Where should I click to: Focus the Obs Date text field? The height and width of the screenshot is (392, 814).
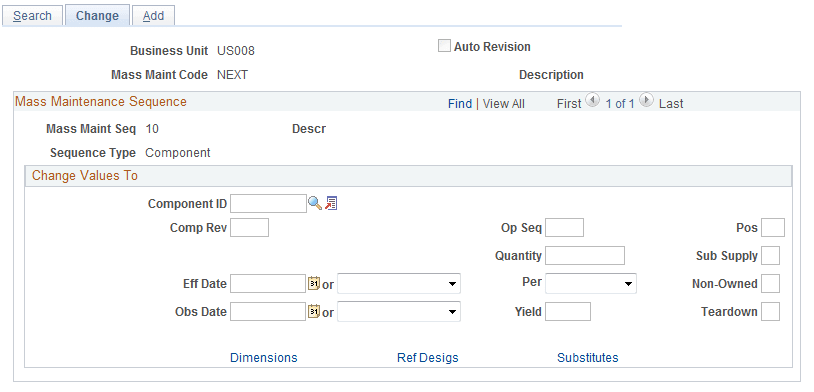[268, 312]
